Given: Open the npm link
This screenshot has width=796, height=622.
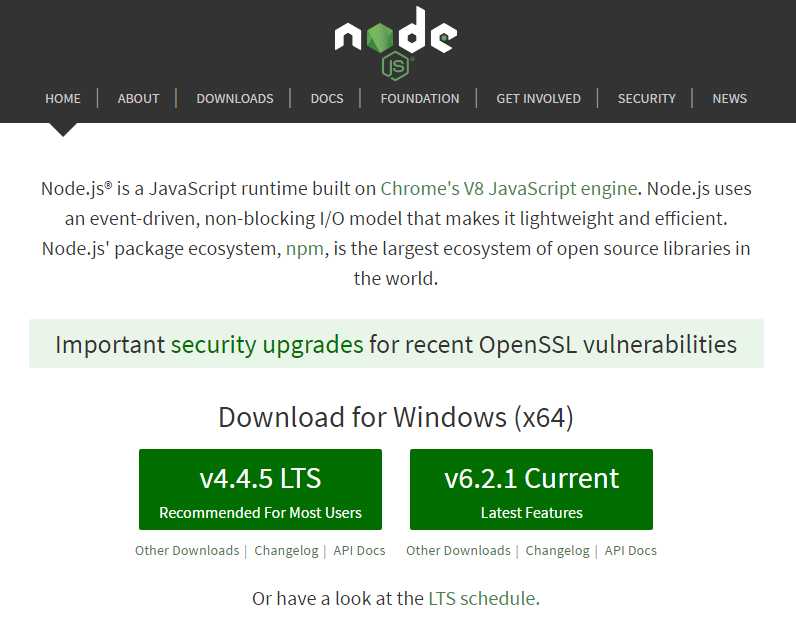Looking at the screenshot, I should [304, 248].
